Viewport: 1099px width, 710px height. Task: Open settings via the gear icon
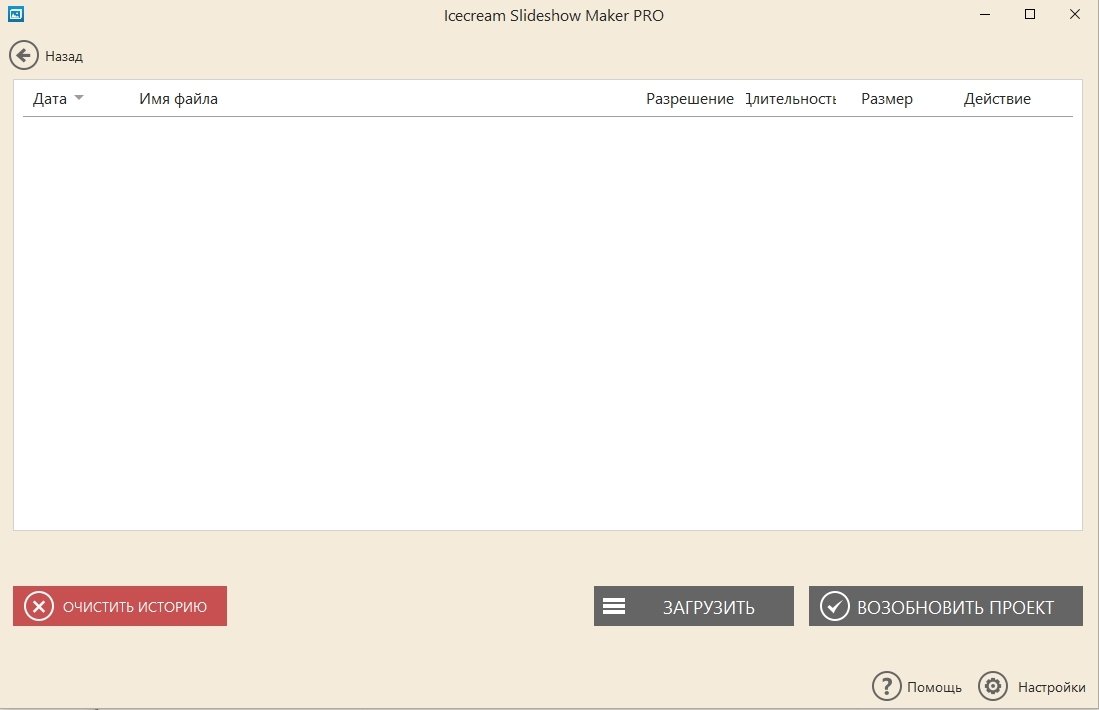click(x=992, y=686)
